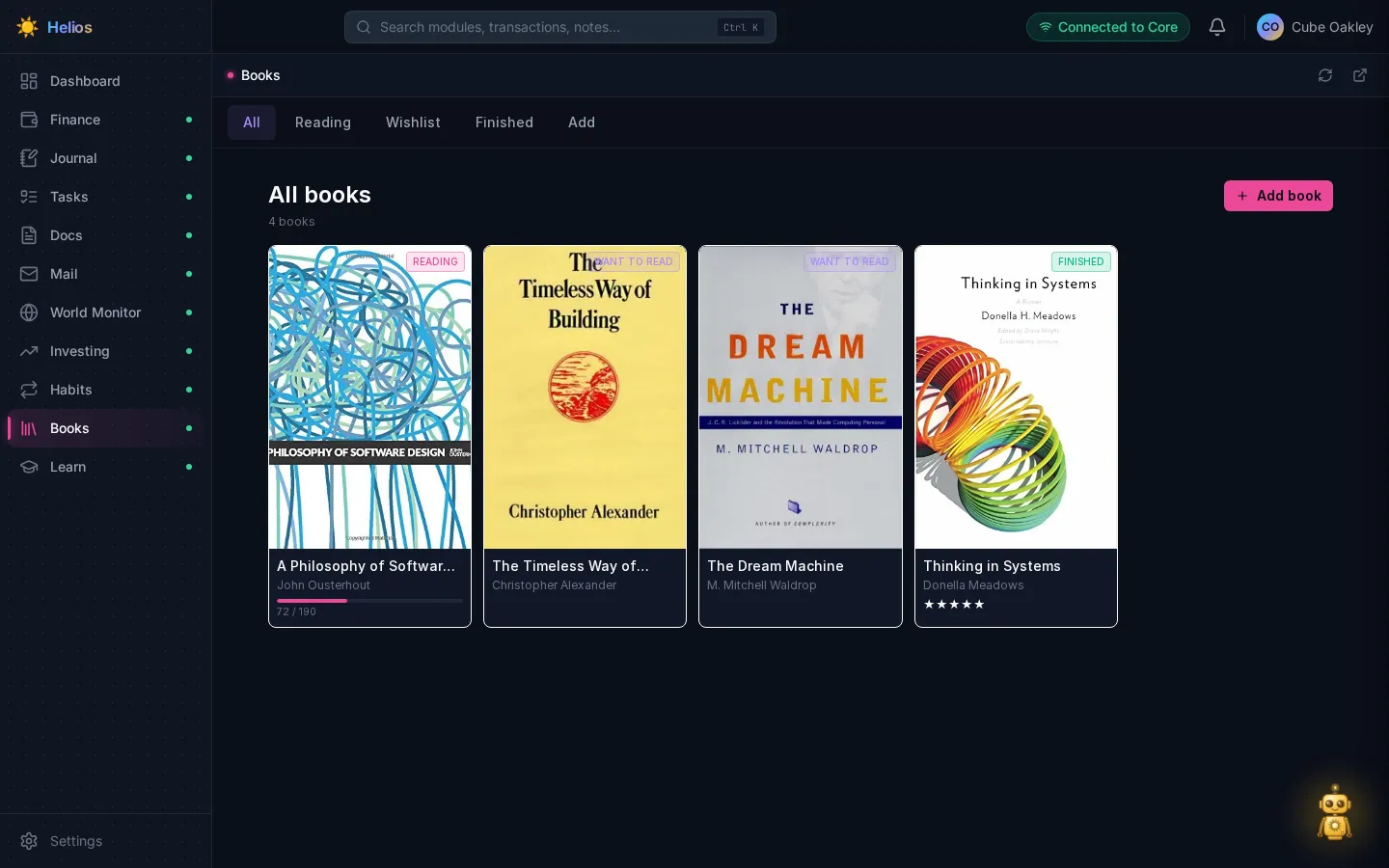Viewport: 1389px width, 868px height.
Task: Show the Finished tab
Action: pos(504,122)
